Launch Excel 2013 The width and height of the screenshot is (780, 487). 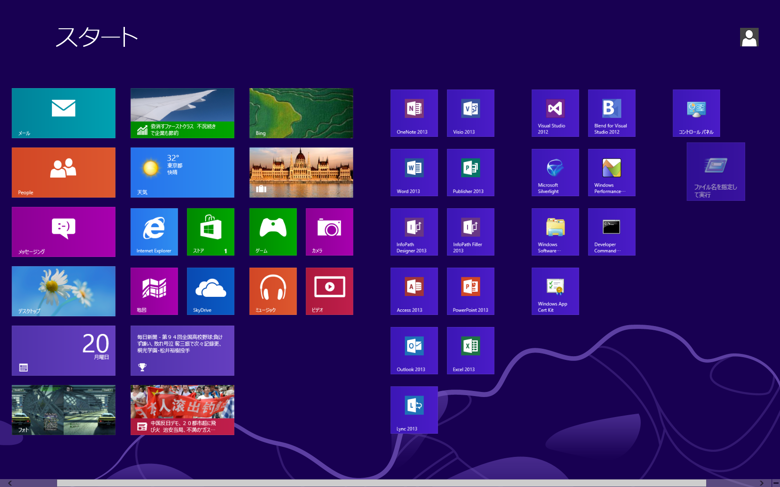(471, 351)
